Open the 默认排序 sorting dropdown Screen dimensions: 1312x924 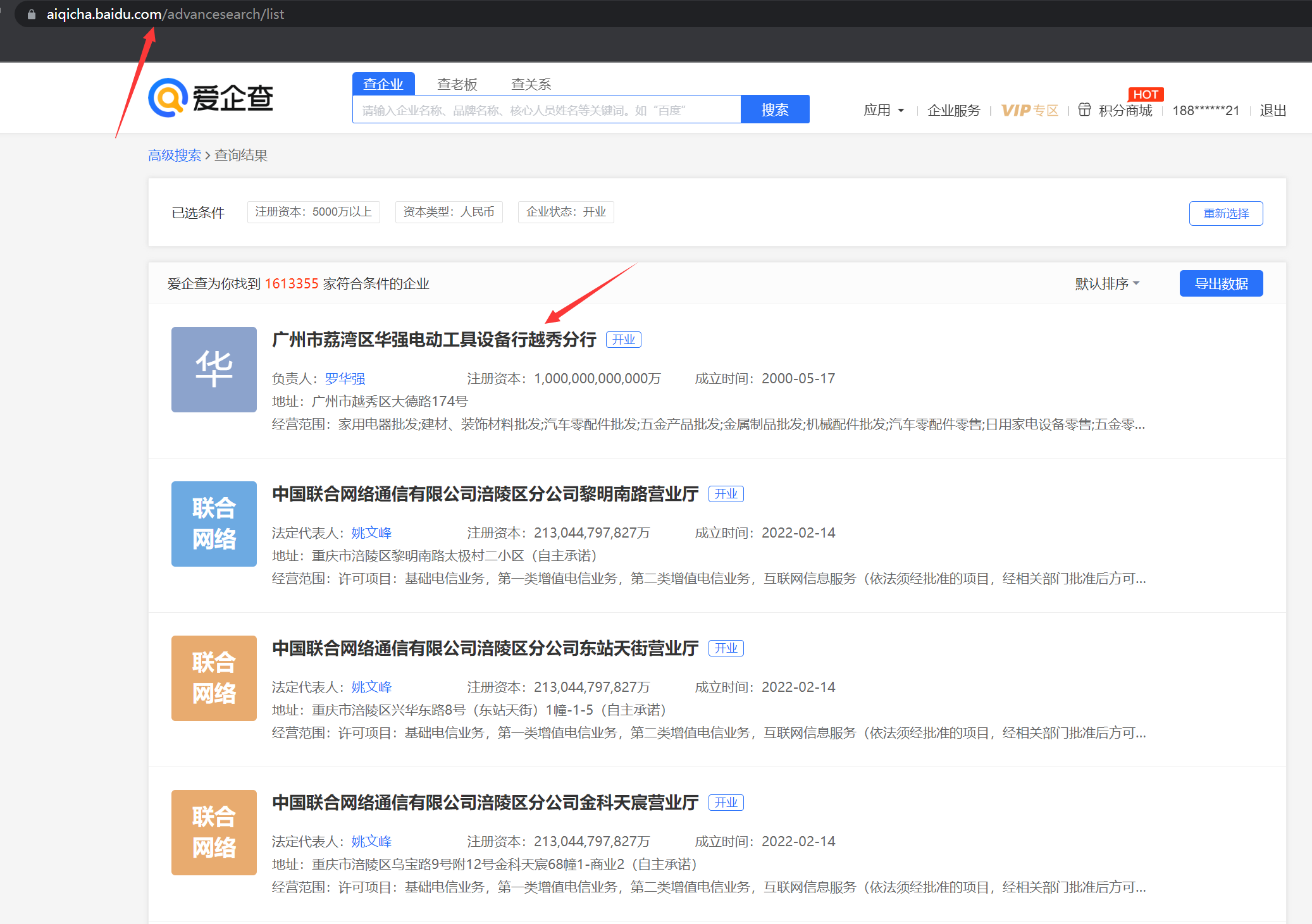(1106, 283)
